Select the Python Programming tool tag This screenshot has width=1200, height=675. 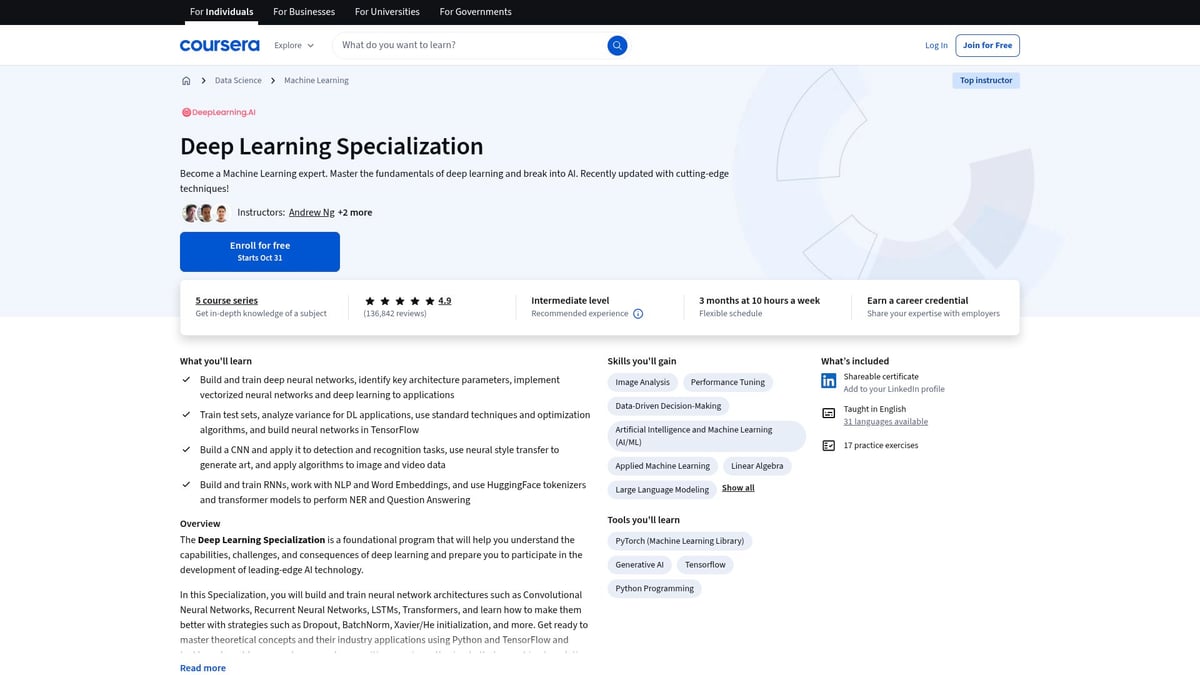(655, 589)
